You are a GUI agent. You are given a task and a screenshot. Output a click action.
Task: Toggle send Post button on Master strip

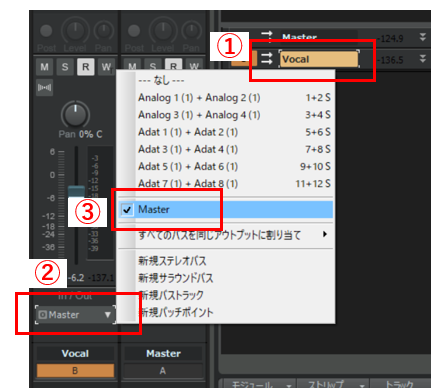tap(134, 31)
